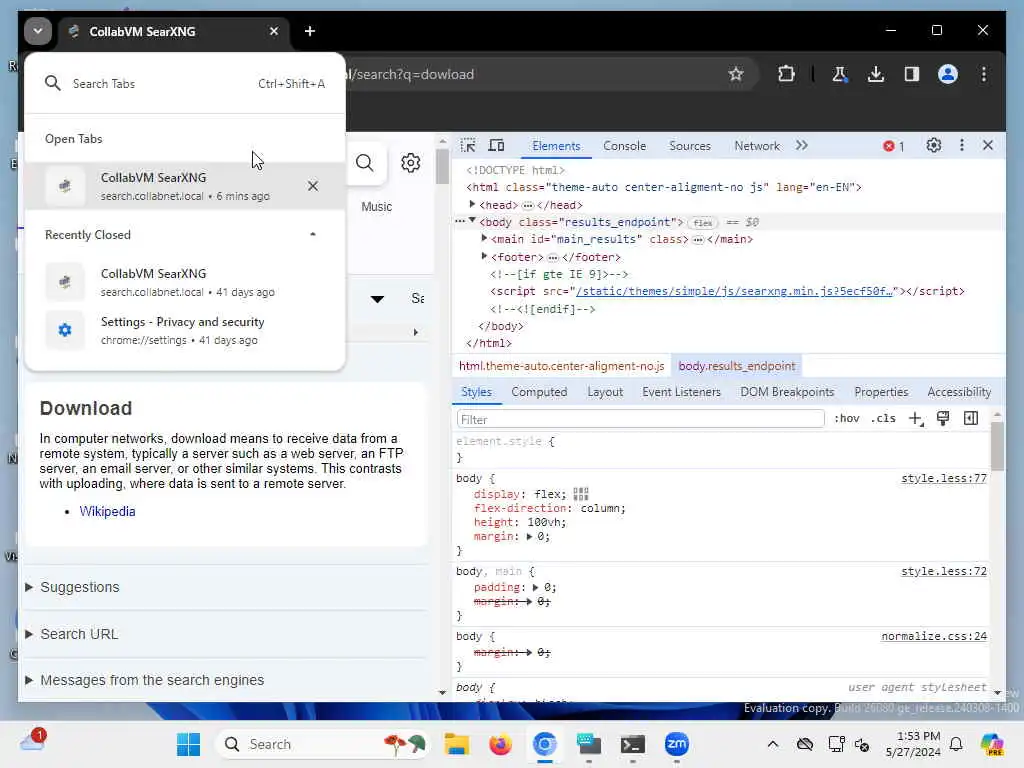Switch to the Sources panel
Image resolution: width=1024 pixels, height=768 pixels.
point(690,146)
